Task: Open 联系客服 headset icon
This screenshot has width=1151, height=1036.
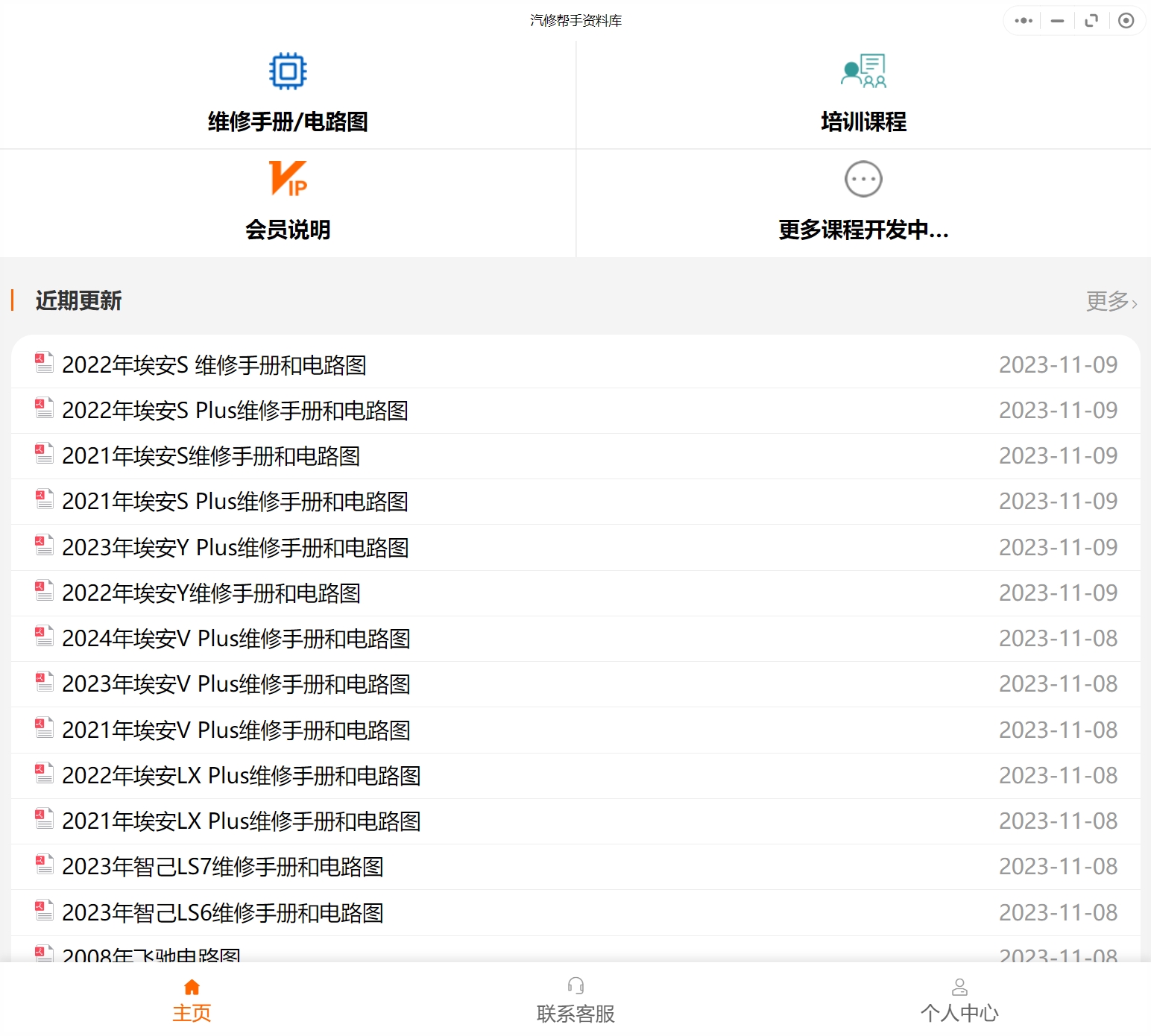Action: 575,987
